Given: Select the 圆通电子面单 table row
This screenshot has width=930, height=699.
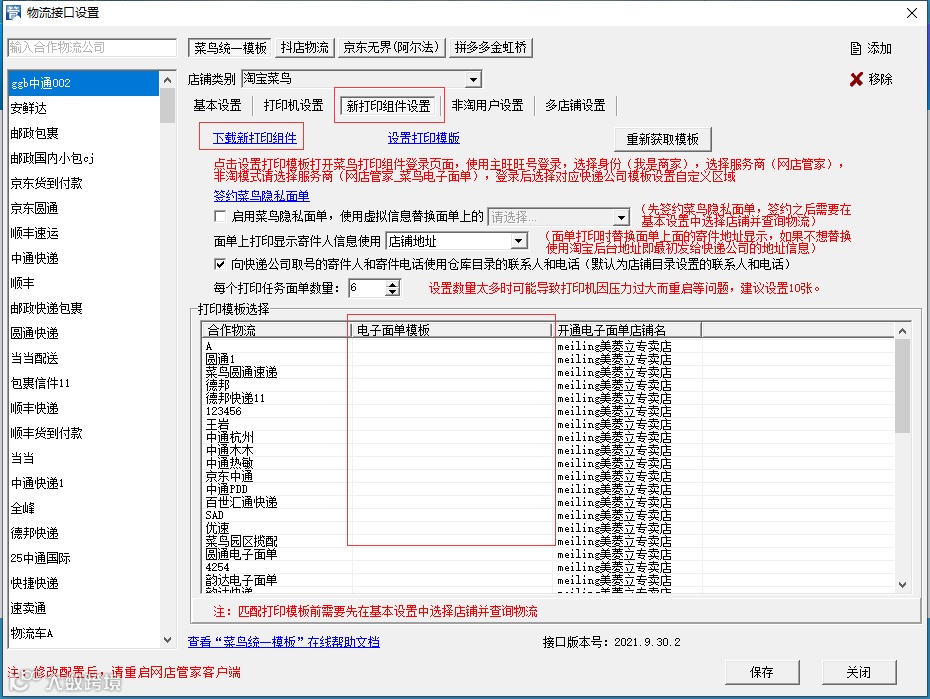Looking at the screenshot, I should click(x=548, y=554).
